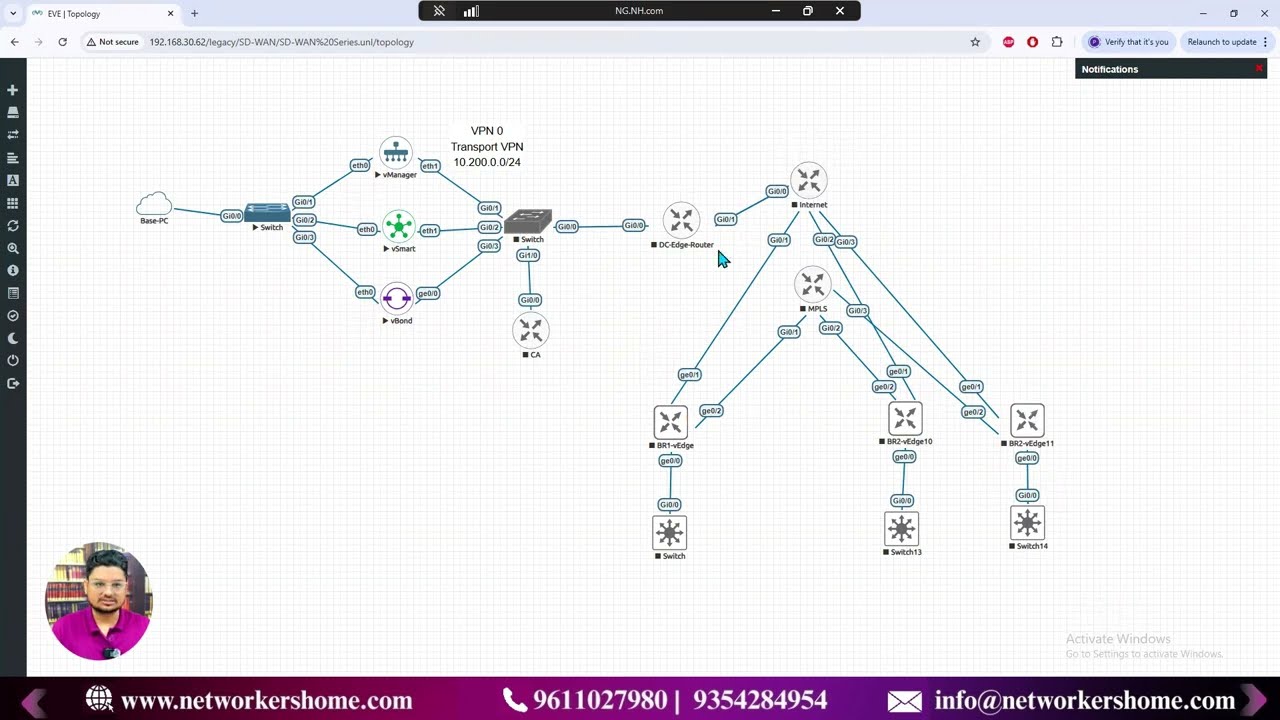Click the red ABP extension icon
This screenshot has width=1280, height=720.
tap(1008, 42)
